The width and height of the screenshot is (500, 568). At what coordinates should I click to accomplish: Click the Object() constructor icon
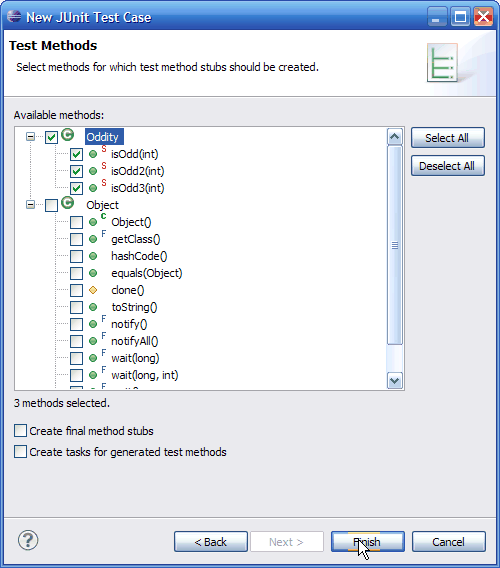coord(93,222)
